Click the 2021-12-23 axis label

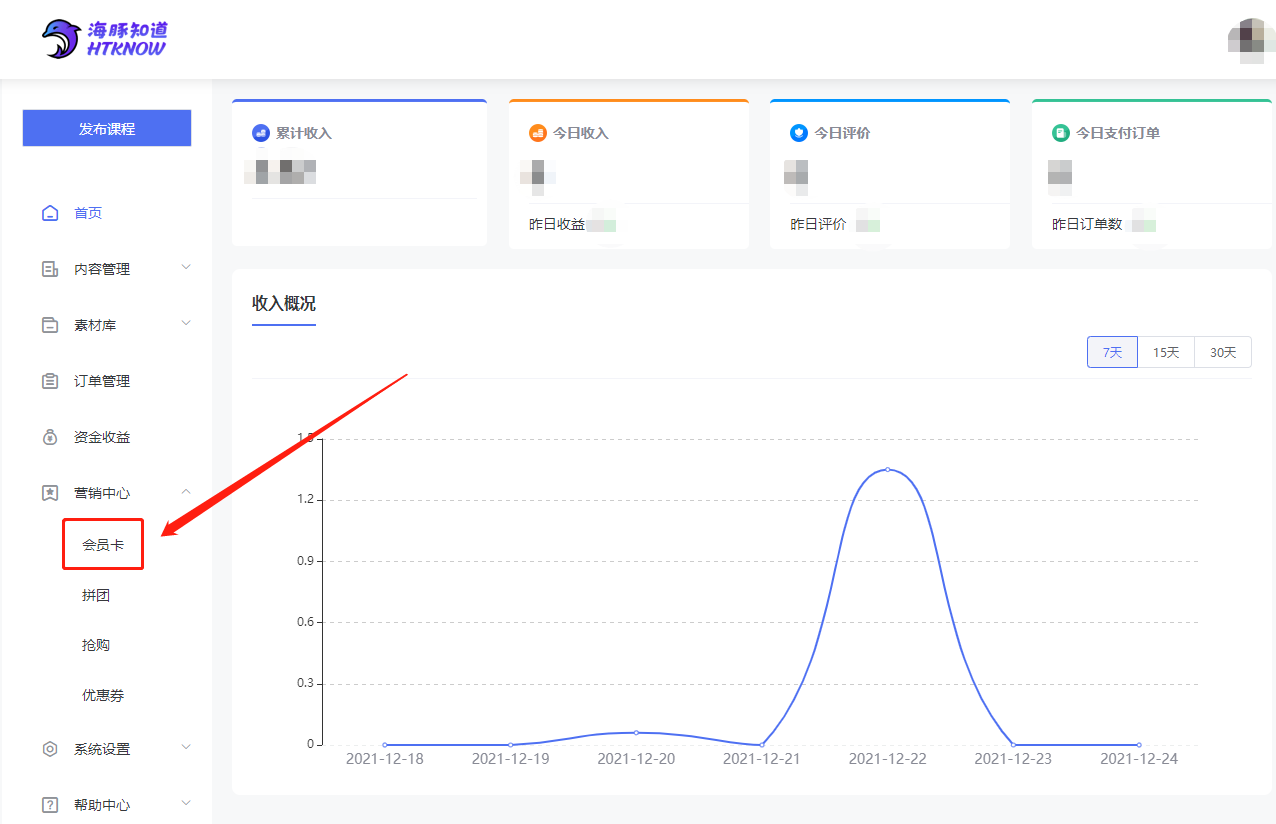point(1013,759)
